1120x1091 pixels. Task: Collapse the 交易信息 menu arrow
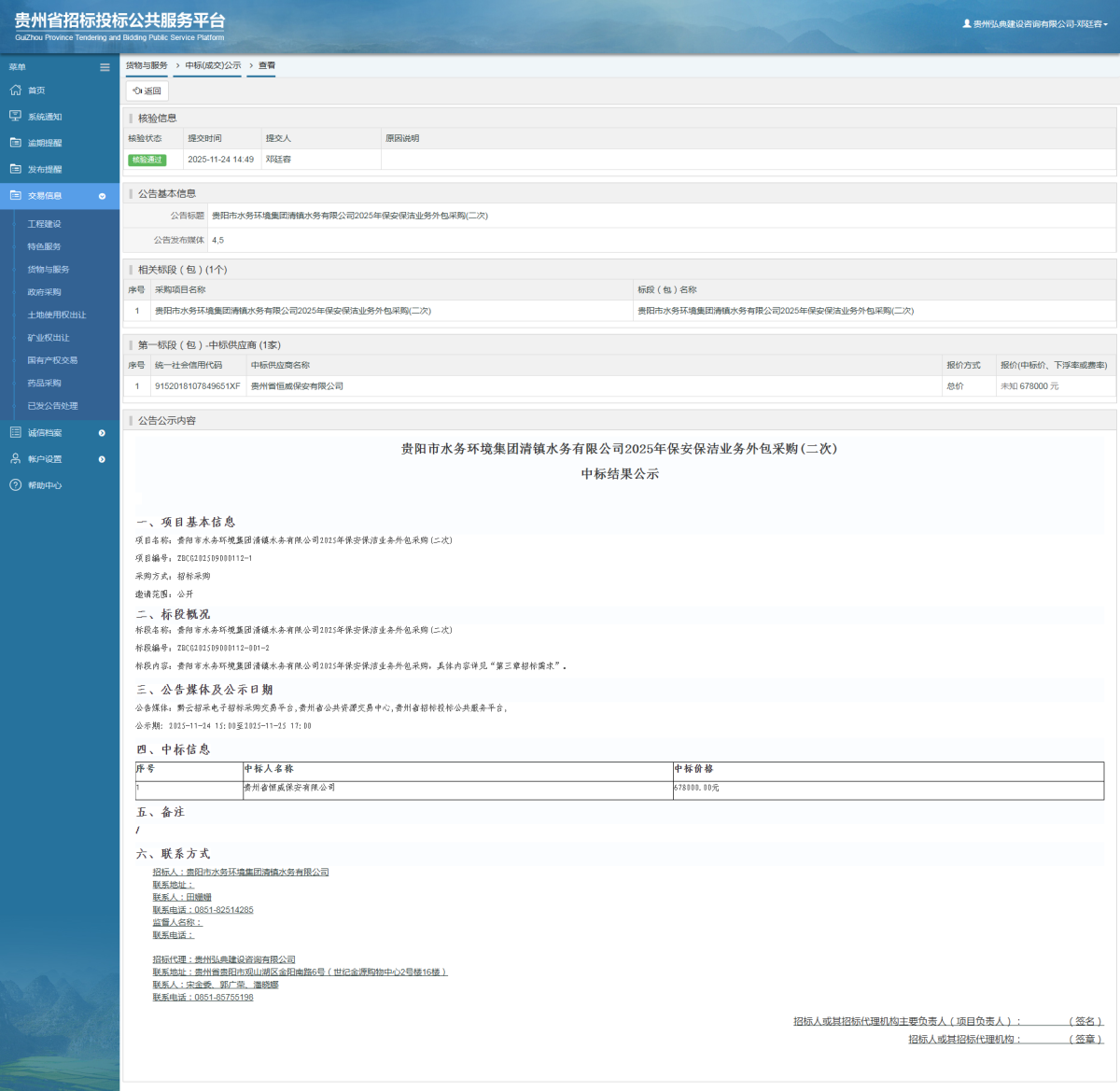point(102,196)
